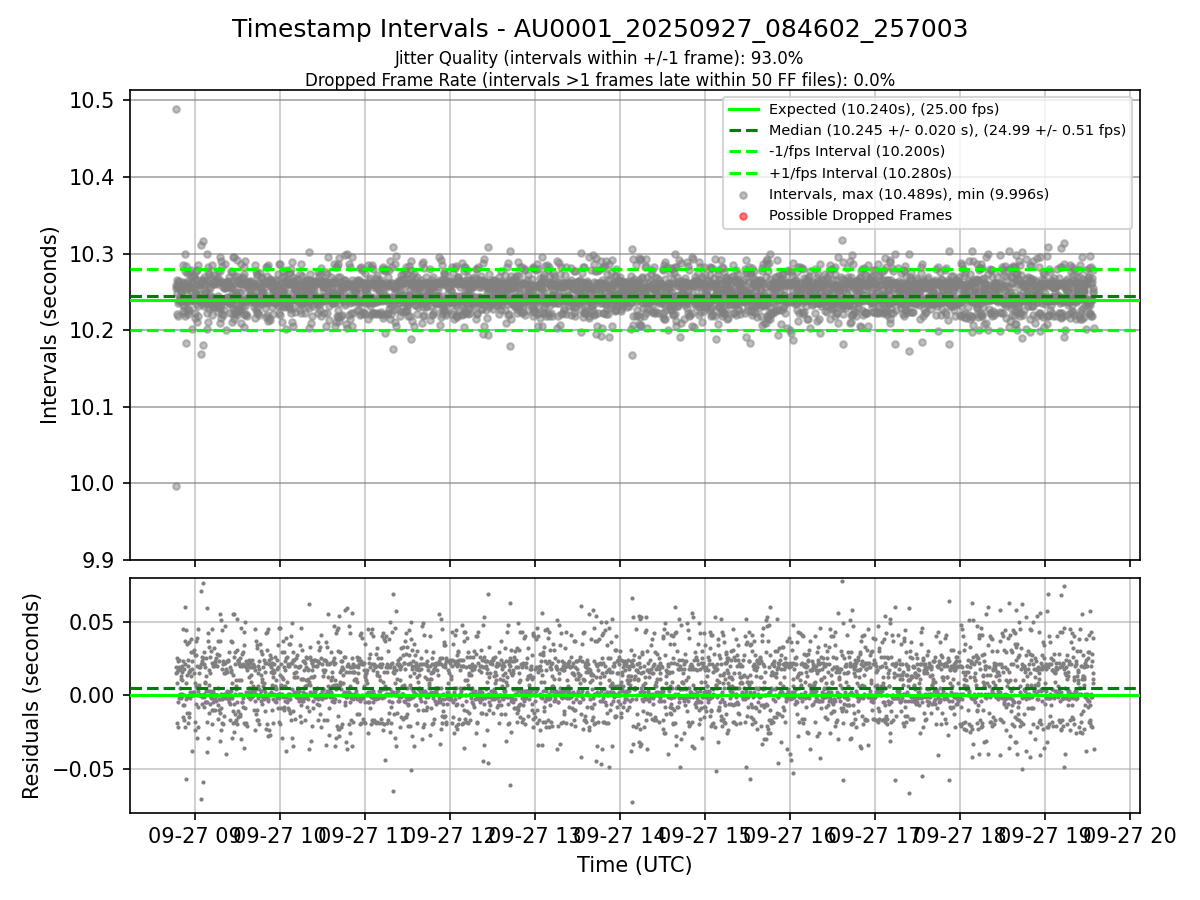Click legend entry 'Expected (10.240s), (25.00 fps)'
Image resolution: width=1200 pixels, height=900 pixels.
(x=883, y=109)
